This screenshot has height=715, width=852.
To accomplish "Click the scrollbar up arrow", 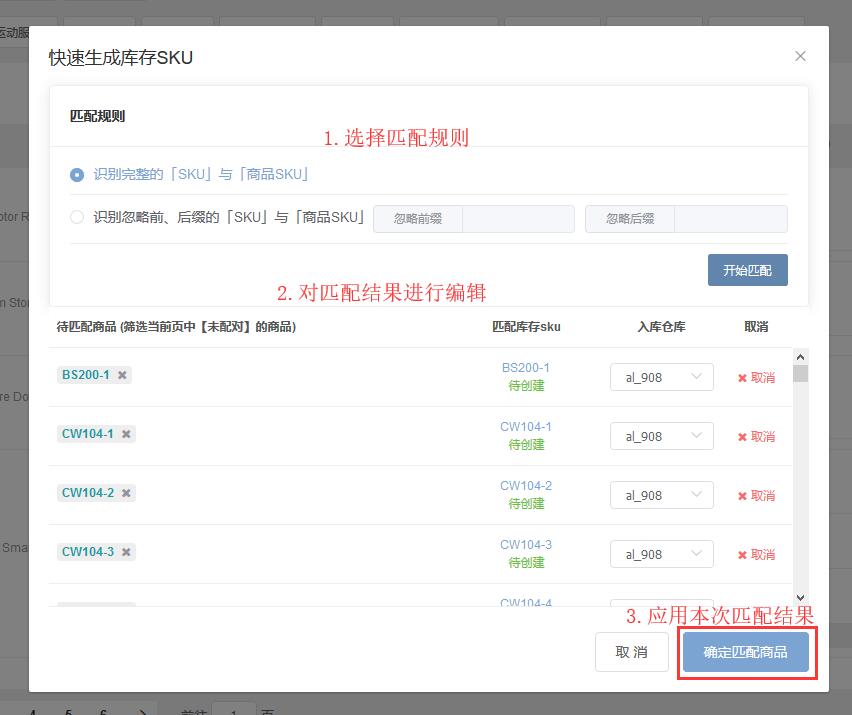I will point(800,357).
